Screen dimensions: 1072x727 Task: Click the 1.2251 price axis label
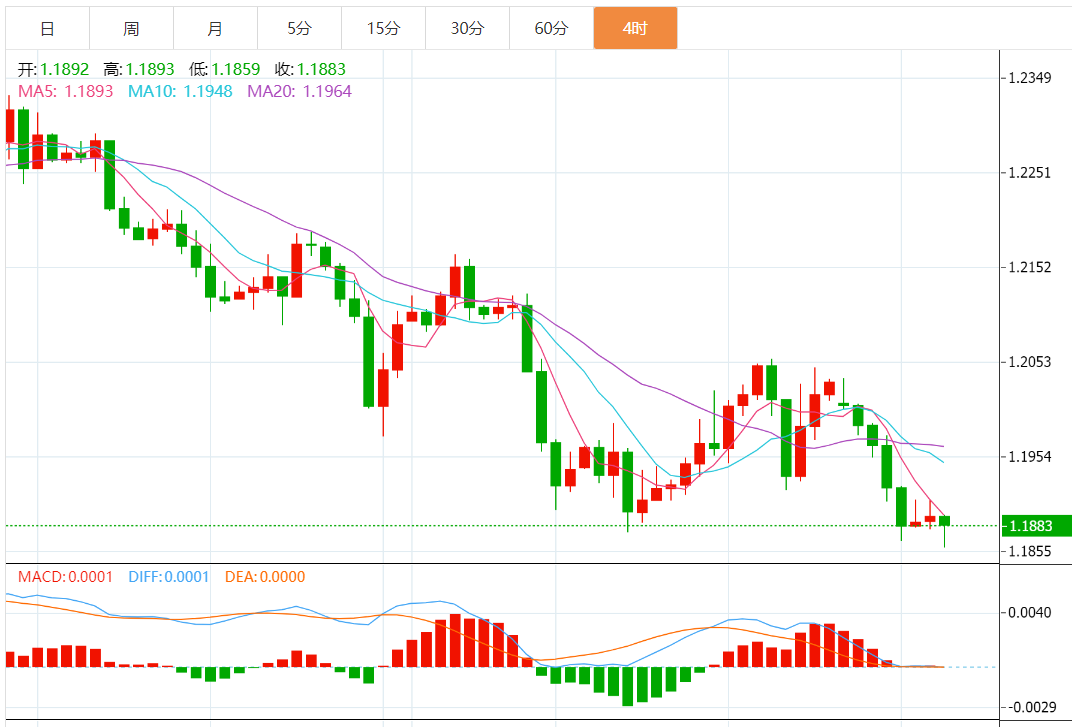1030,172
